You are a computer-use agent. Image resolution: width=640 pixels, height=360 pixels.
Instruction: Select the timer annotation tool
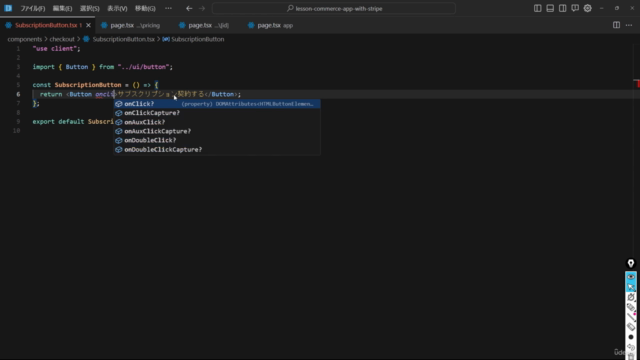pos(631,297)
